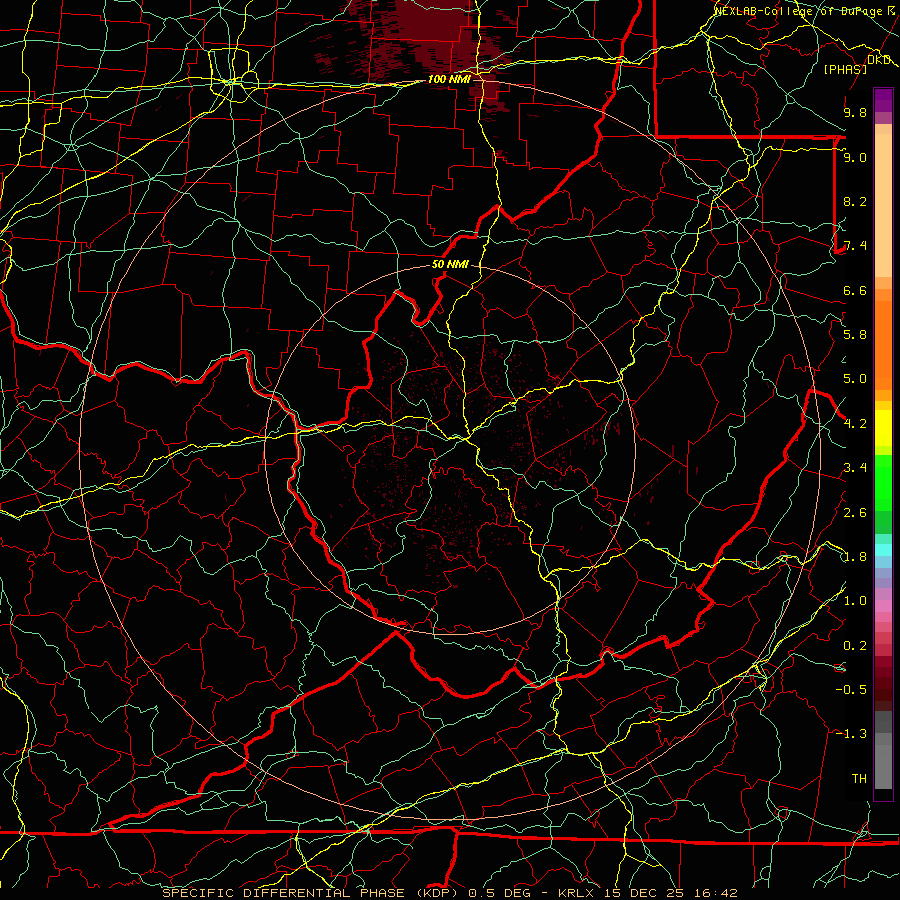Select the cyan segment of color bar
The image size is (900, 900).
pos(883,550)
